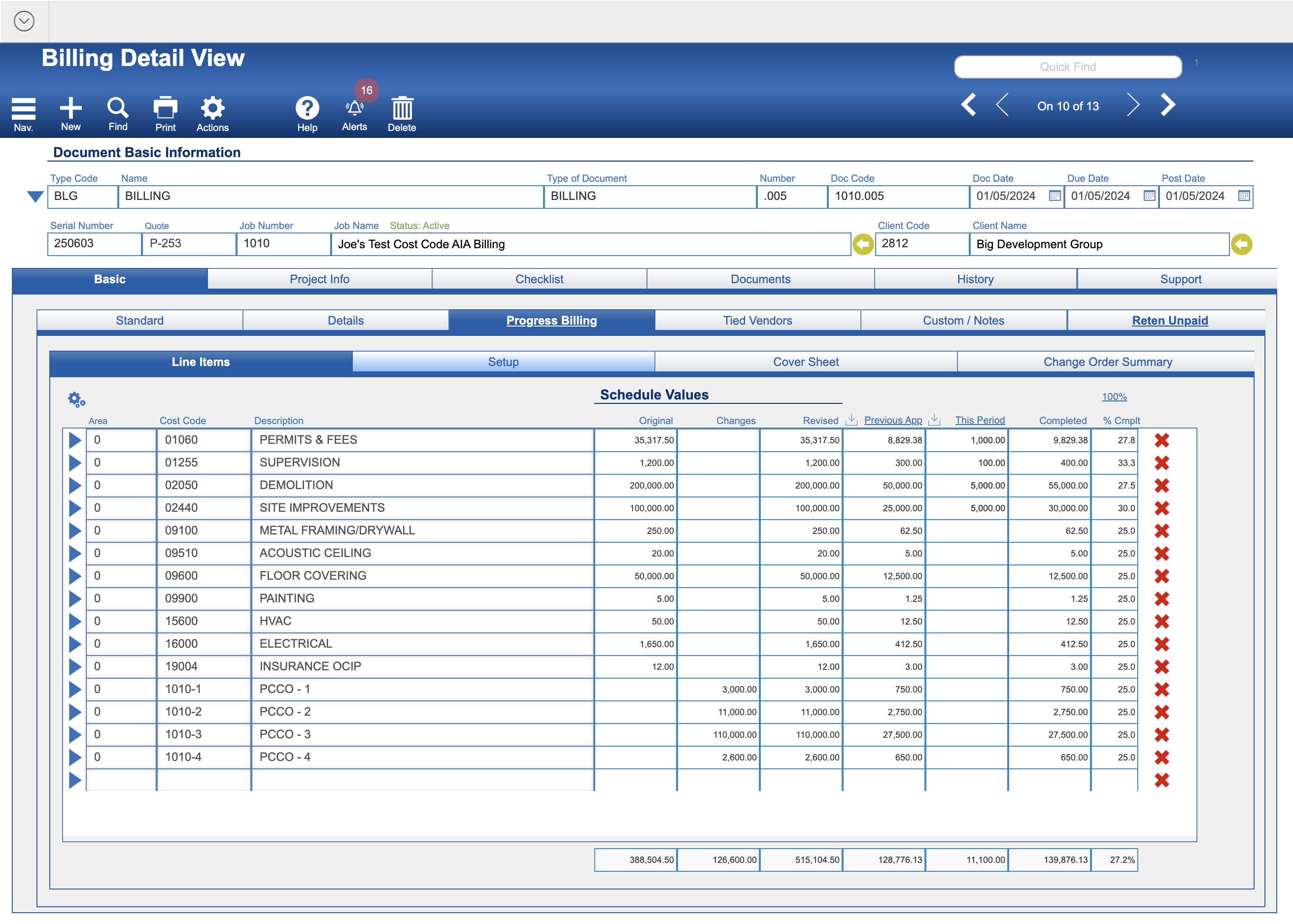Click download icon beside Revised header

[x=851, y=420]
